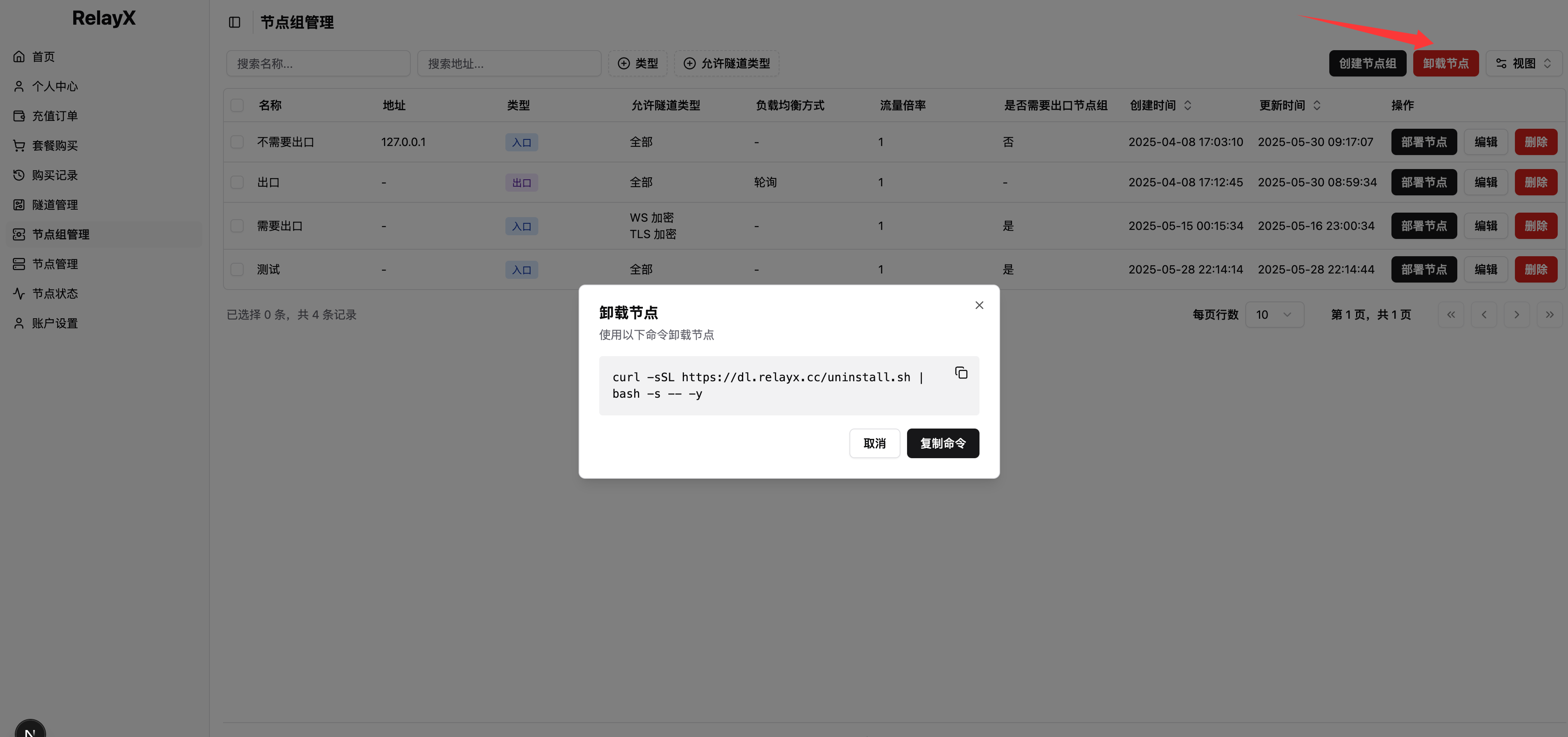Image resolution: width=1568 pixels, height=737 pixels.
Task: Click the copy icon in the command box
Action: (x=961, y=373)
